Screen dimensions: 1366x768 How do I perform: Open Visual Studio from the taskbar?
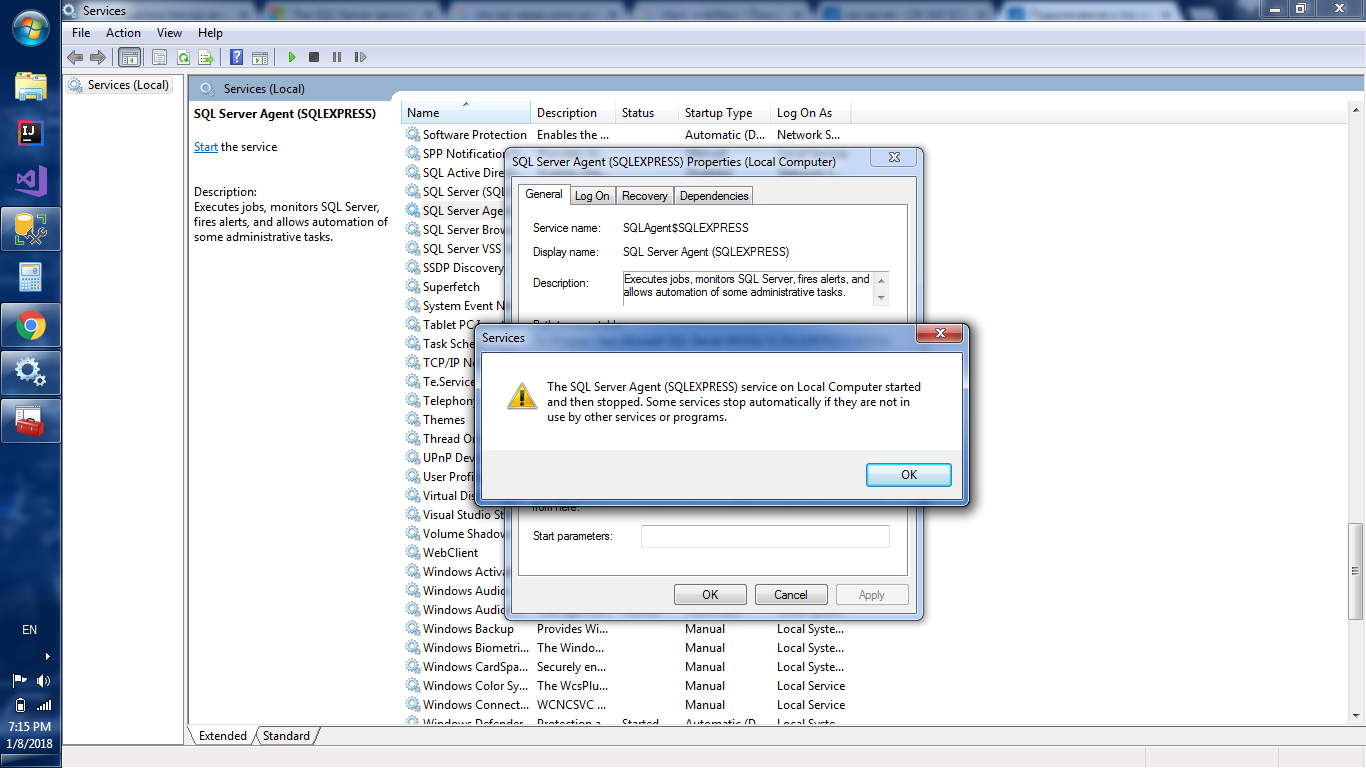click(x=31, y=181)
